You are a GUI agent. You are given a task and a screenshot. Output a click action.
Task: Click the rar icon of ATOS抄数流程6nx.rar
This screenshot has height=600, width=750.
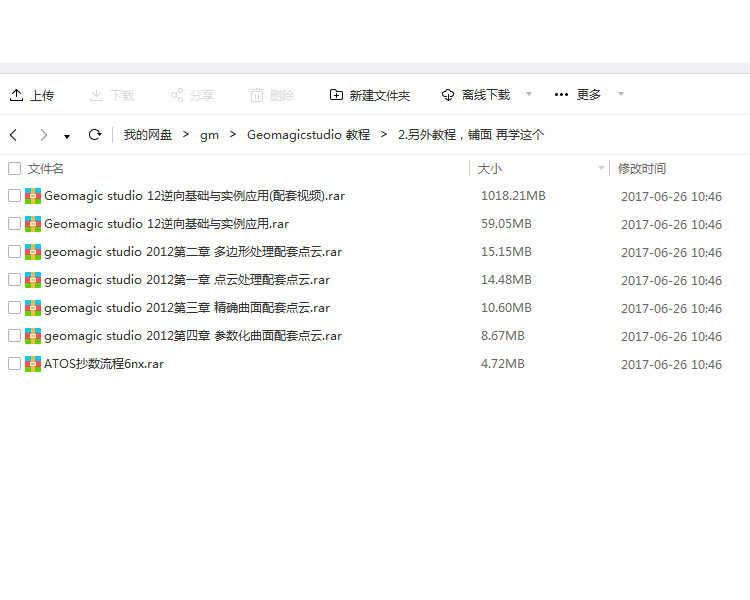coord(33,364)
